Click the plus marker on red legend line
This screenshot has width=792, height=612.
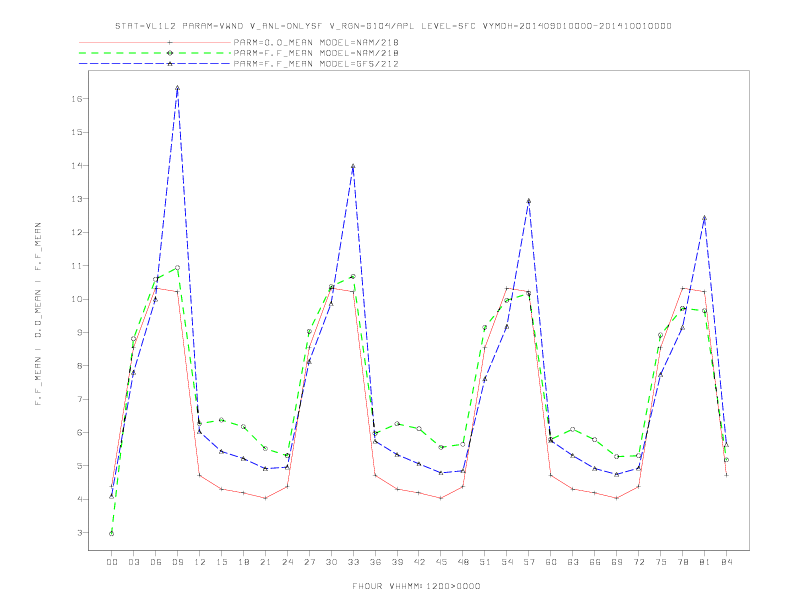(170, 42)
